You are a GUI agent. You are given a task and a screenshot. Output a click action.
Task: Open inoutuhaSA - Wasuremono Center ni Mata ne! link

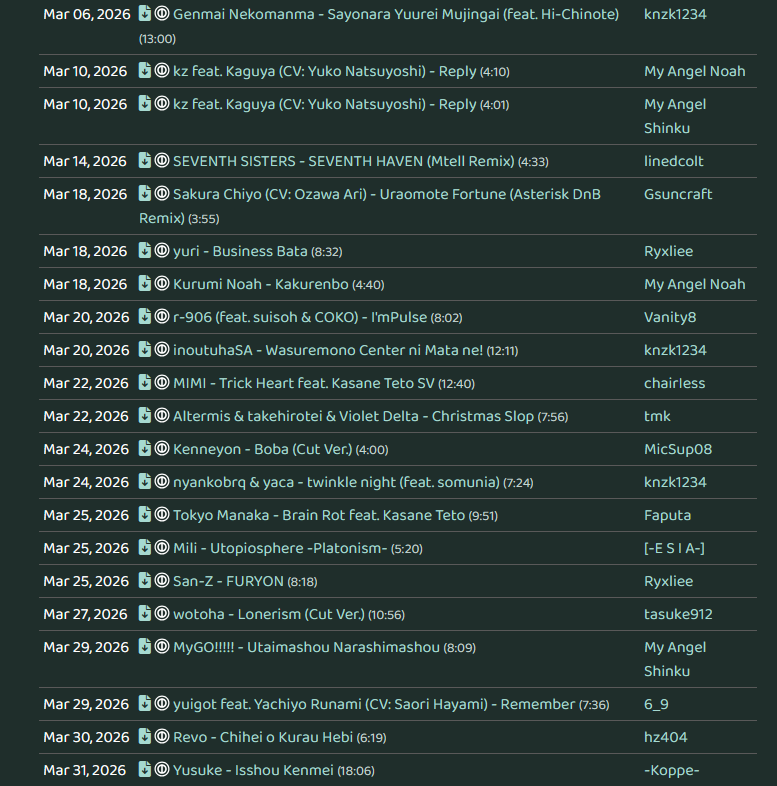[x=328, y=350]
